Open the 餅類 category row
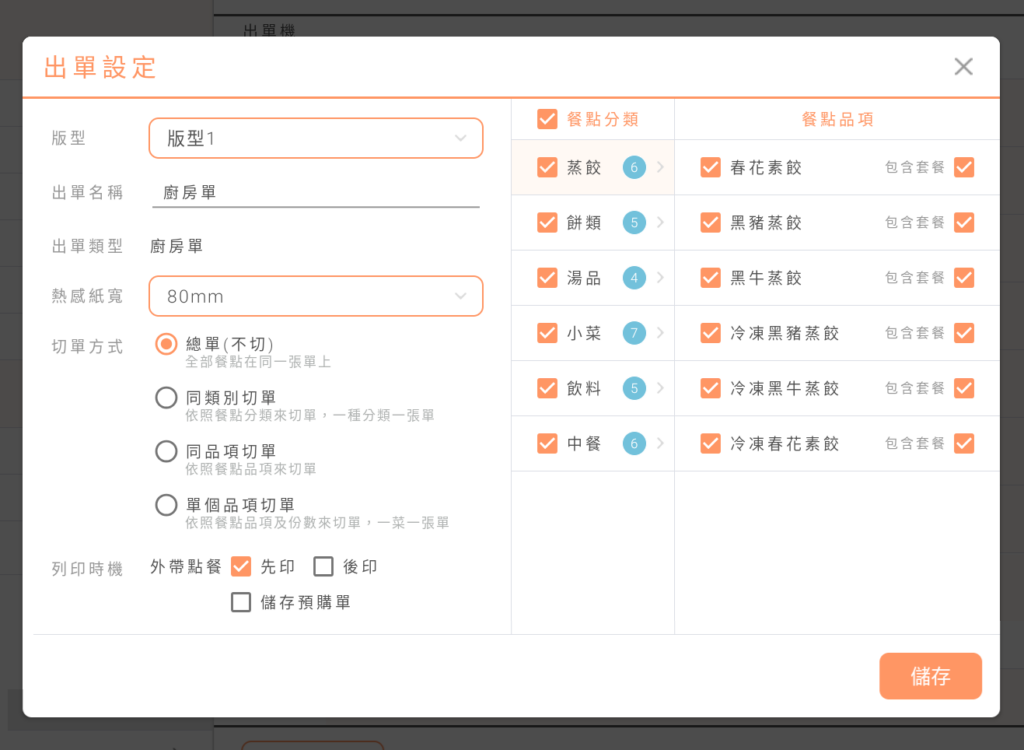The width and height of the screenshot is (1024, 750). (x=585, y=222)
